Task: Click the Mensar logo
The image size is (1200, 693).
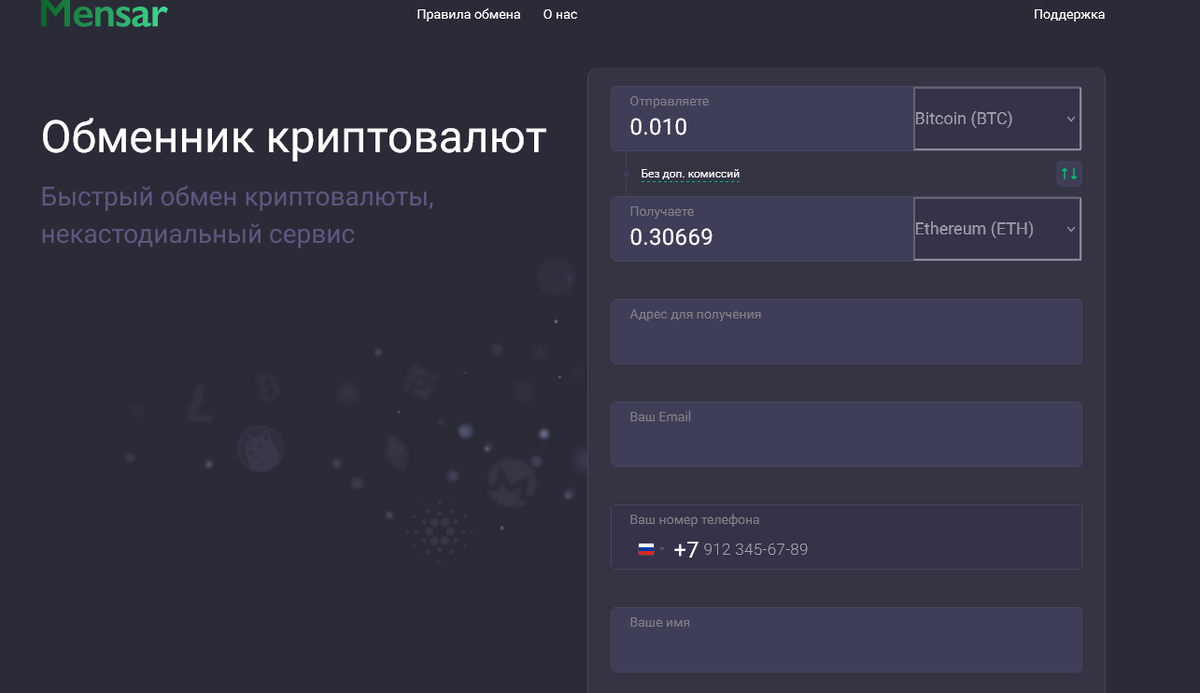Action: point(103,14)
